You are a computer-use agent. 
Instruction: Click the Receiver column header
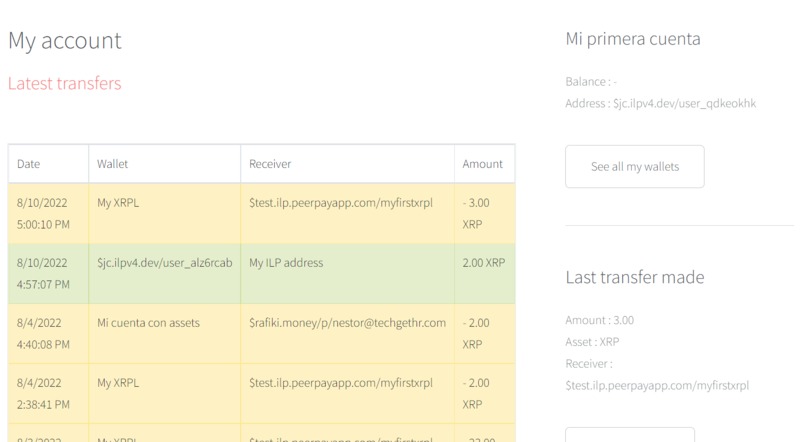270,164
